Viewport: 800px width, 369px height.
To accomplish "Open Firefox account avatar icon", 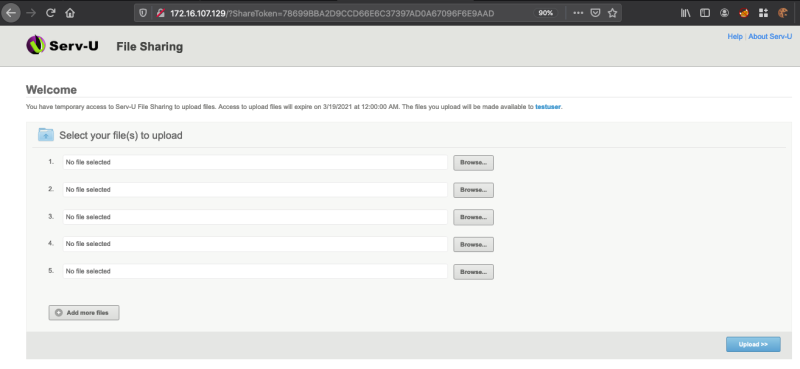I will click(724, 13).
